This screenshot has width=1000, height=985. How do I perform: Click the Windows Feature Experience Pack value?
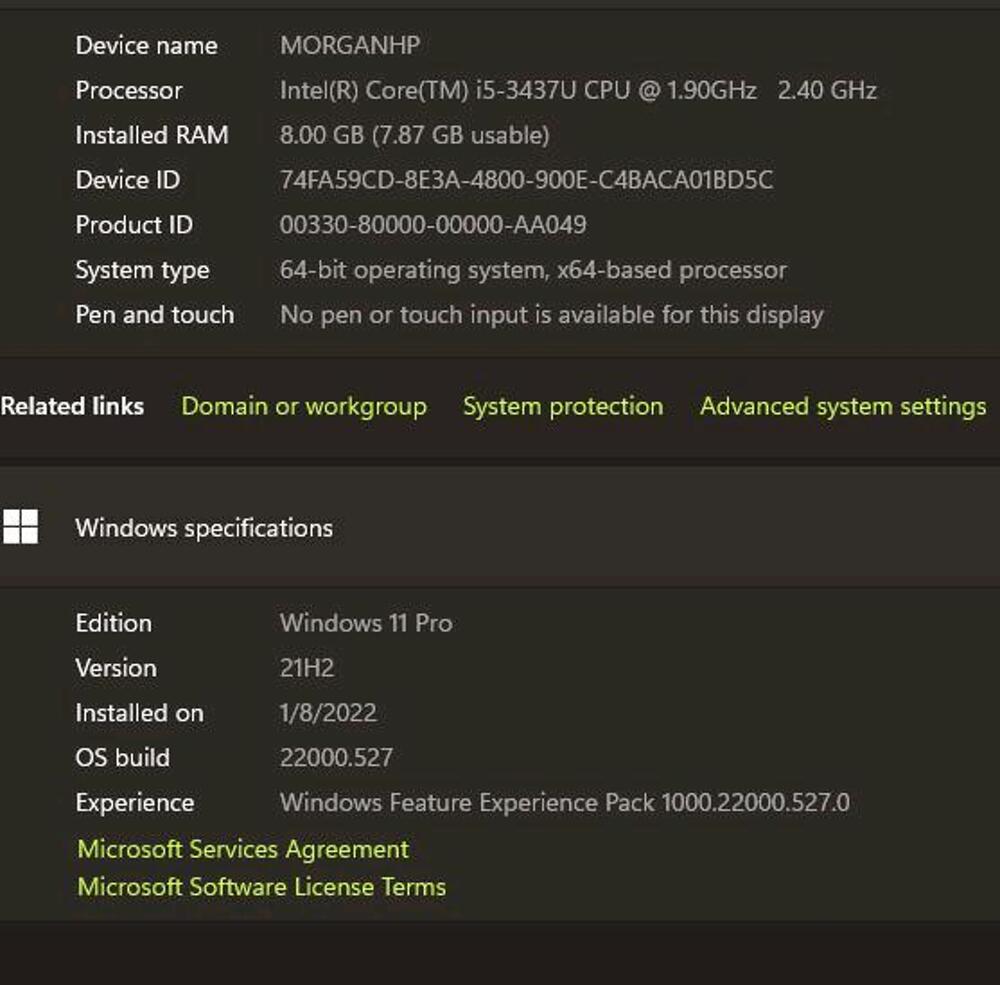564,802
